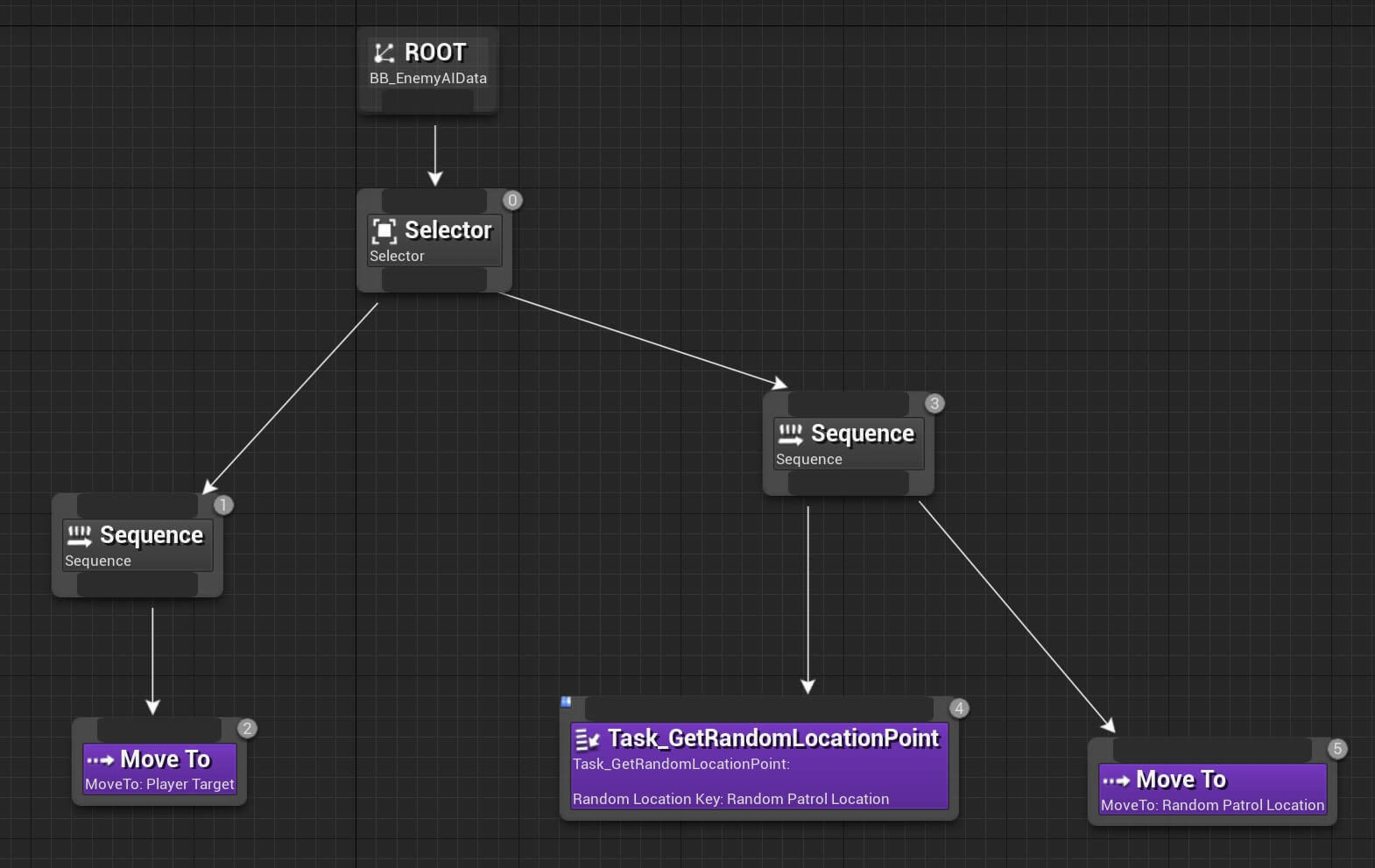Click the ROOT node tree icon
The width and height of the screenshot is (1375, 868).
coord(384,53)
